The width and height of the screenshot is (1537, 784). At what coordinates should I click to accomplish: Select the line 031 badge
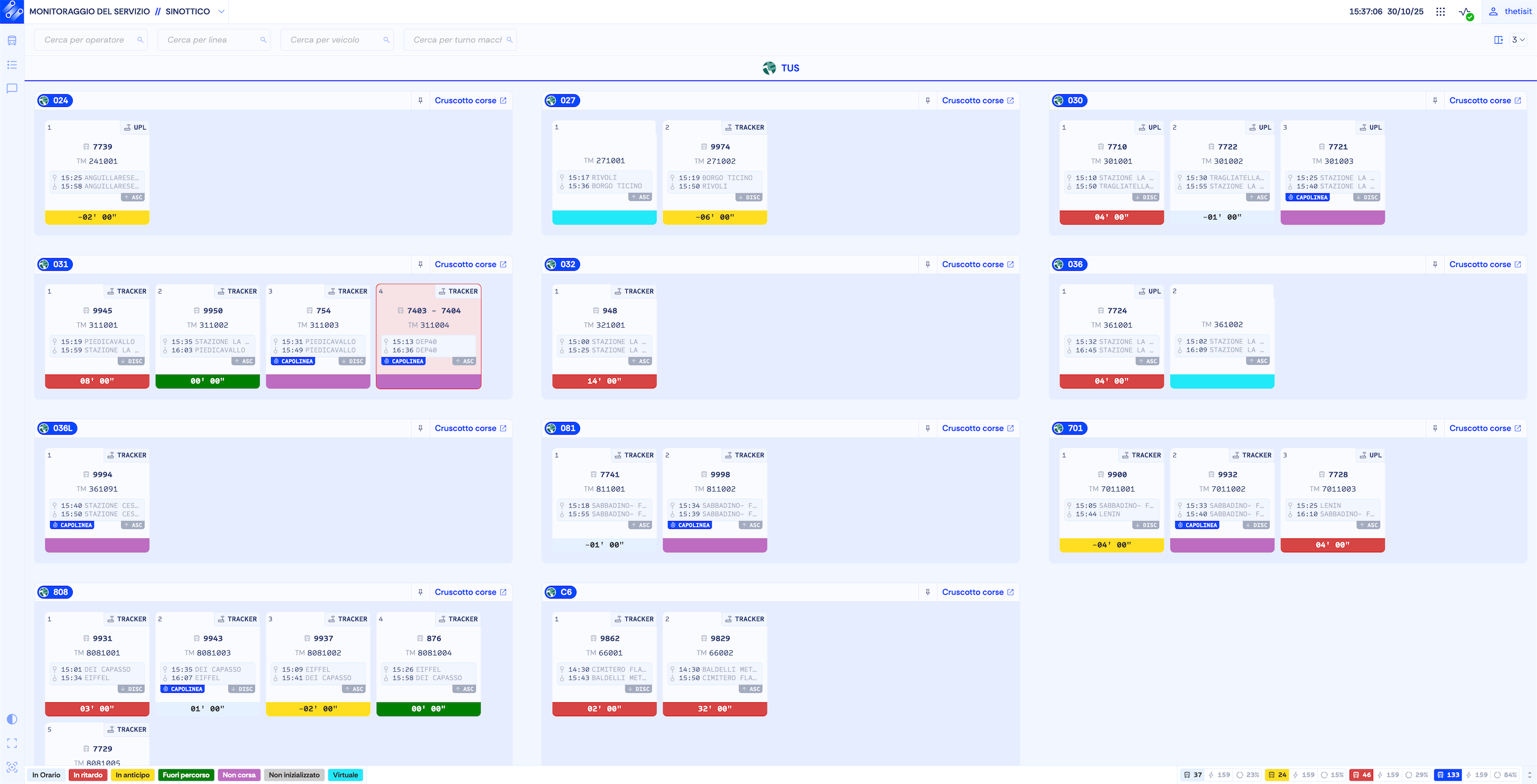click(x=55, y=264)
